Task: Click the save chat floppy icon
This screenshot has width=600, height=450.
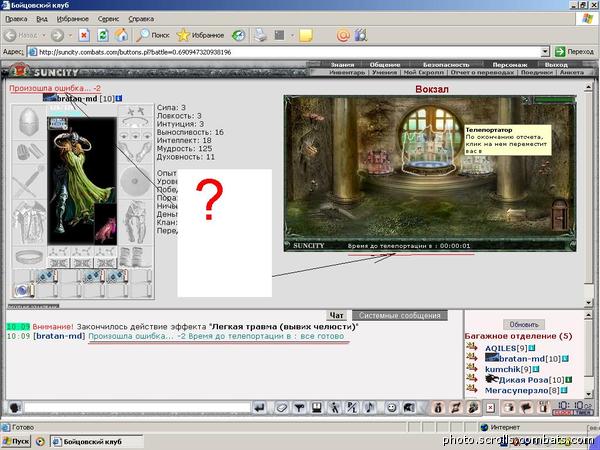Action: [316, 408]
